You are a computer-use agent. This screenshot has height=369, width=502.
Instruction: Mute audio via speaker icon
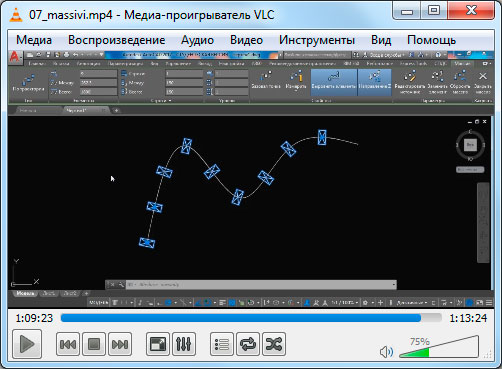tap(386, 351)
